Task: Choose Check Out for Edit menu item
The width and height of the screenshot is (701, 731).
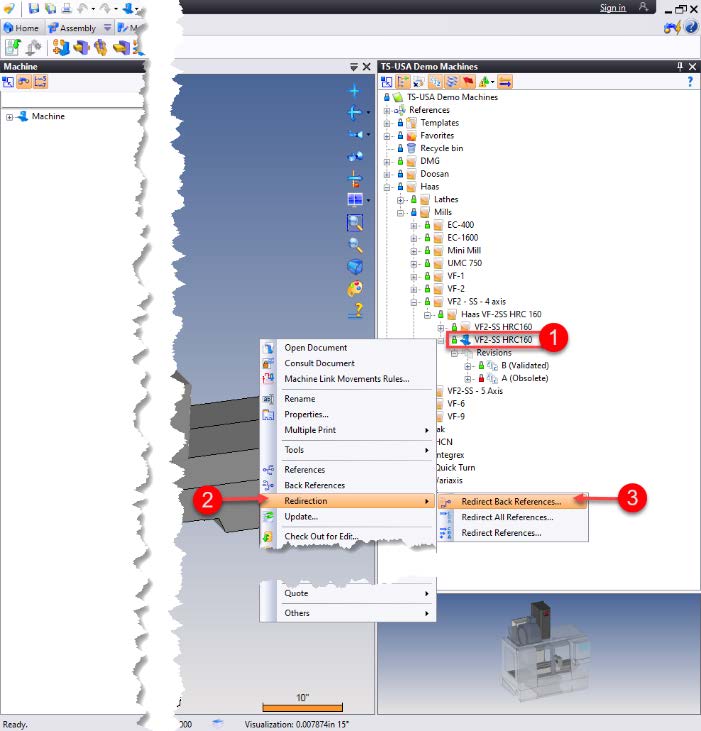Action: (x=321, y=537)
